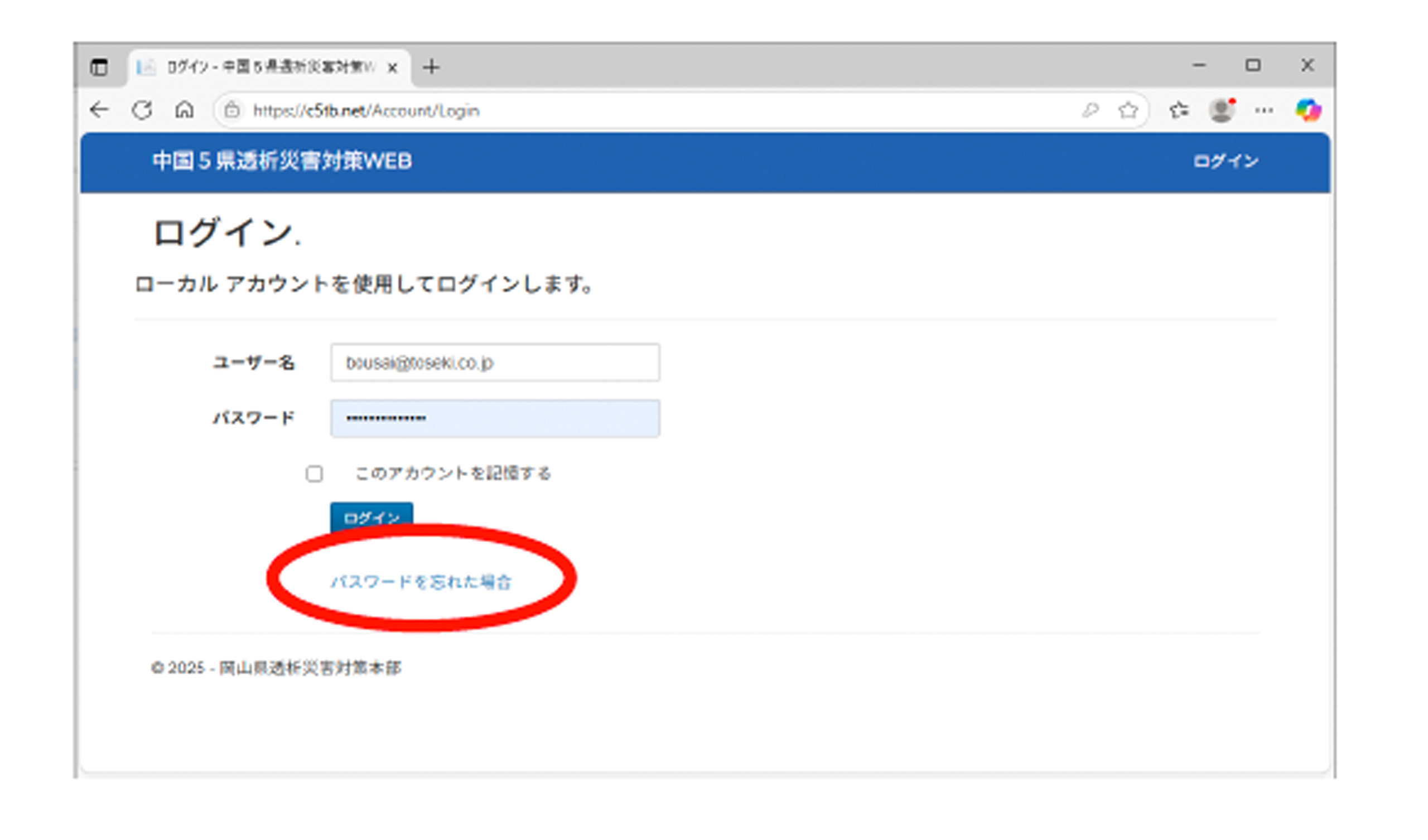Add page to favorites star icon
The height and width of the screenshot is (840, 1428).
click(1128, 110)
